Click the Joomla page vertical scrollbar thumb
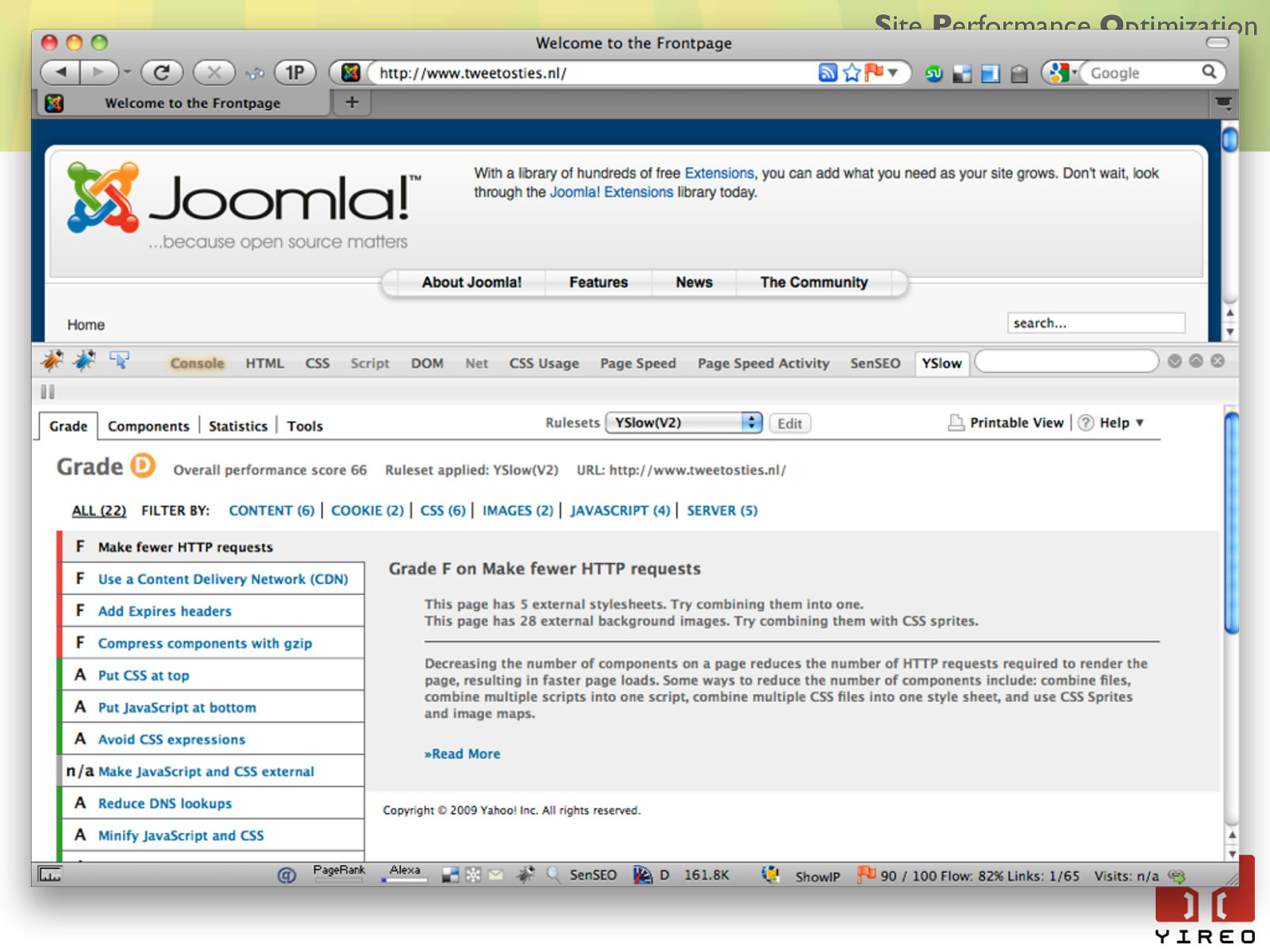This screenshot has height=952, width=1270. click(1230, 140)
